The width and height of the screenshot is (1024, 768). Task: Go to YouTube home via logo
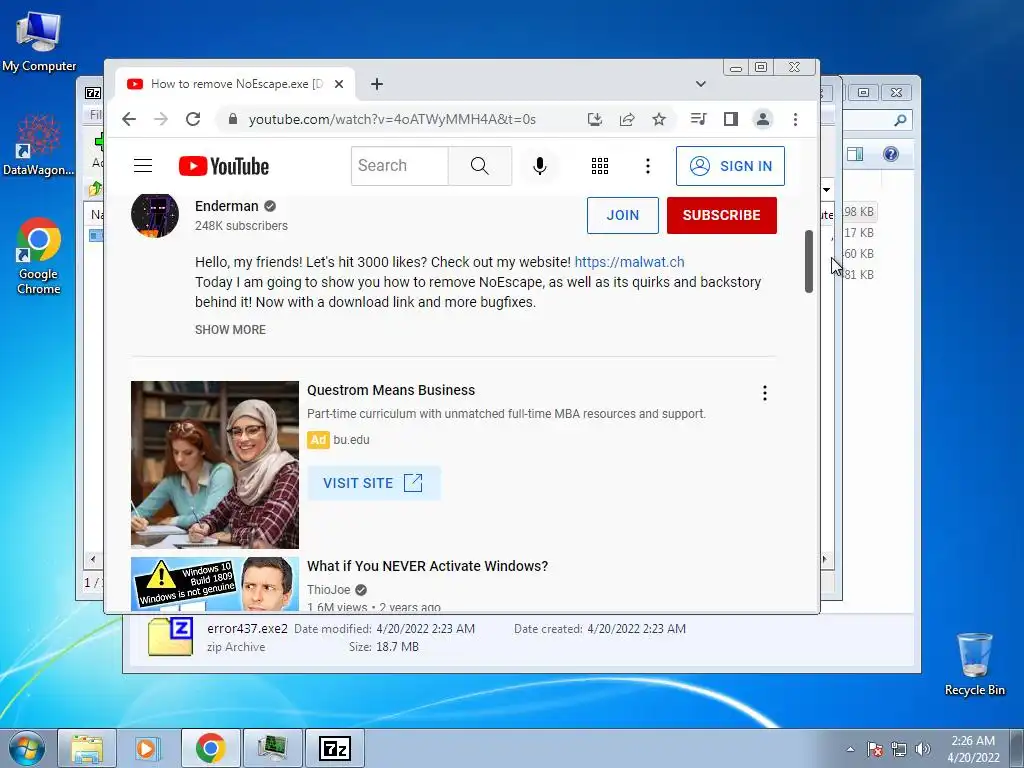224,166
